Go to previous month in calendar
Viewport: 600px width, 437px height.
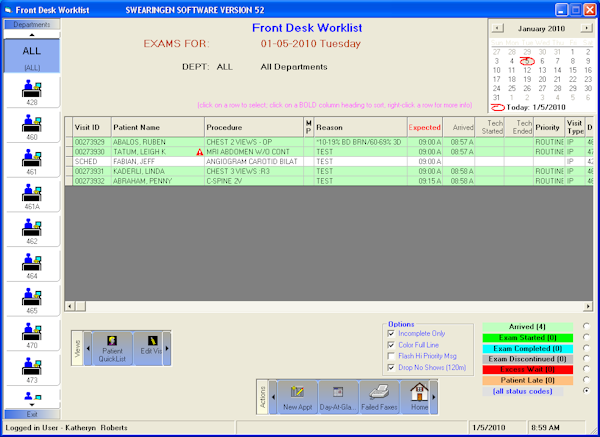tap(497, 28)
